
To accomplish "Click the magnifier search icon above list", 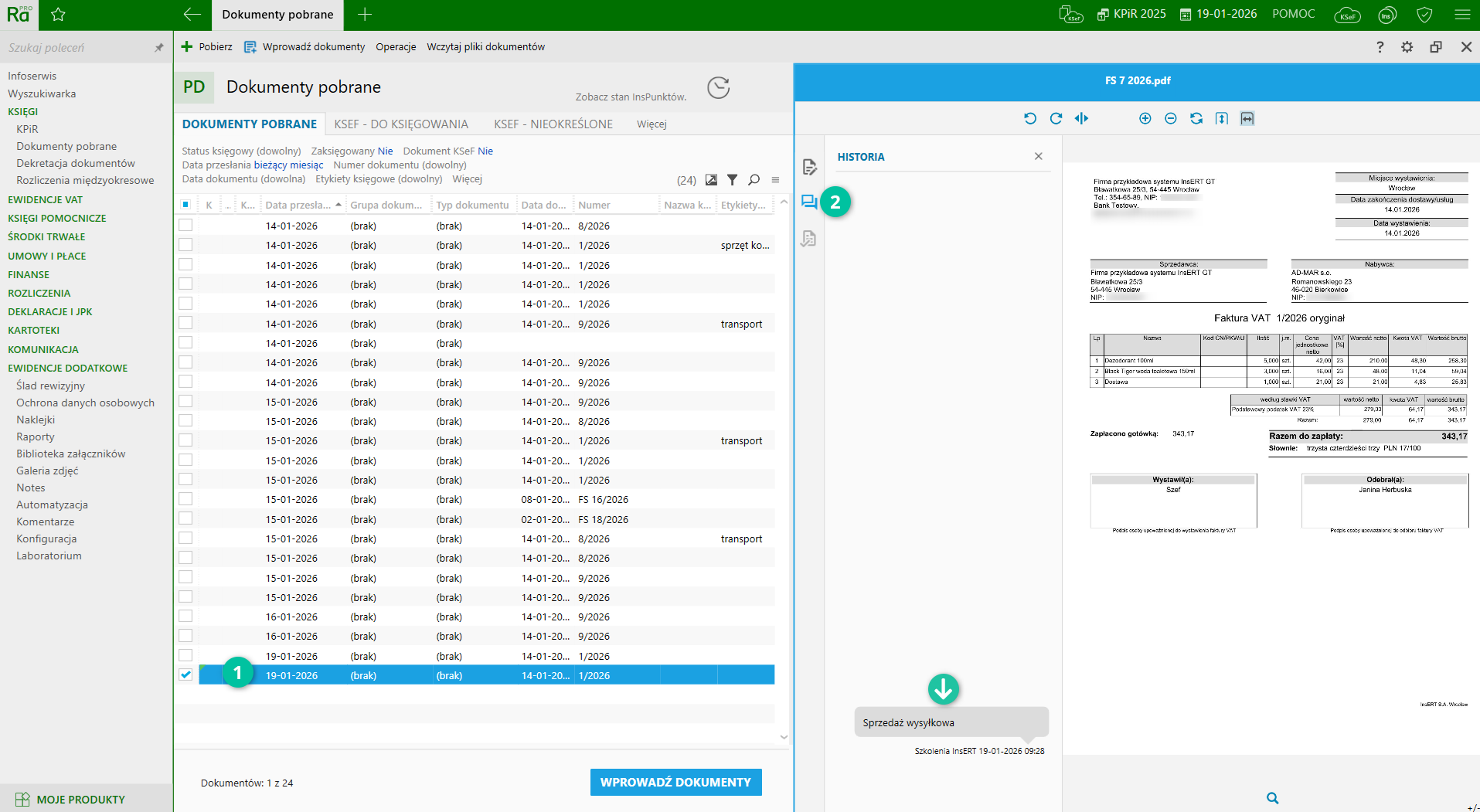I will coord(754,180).
